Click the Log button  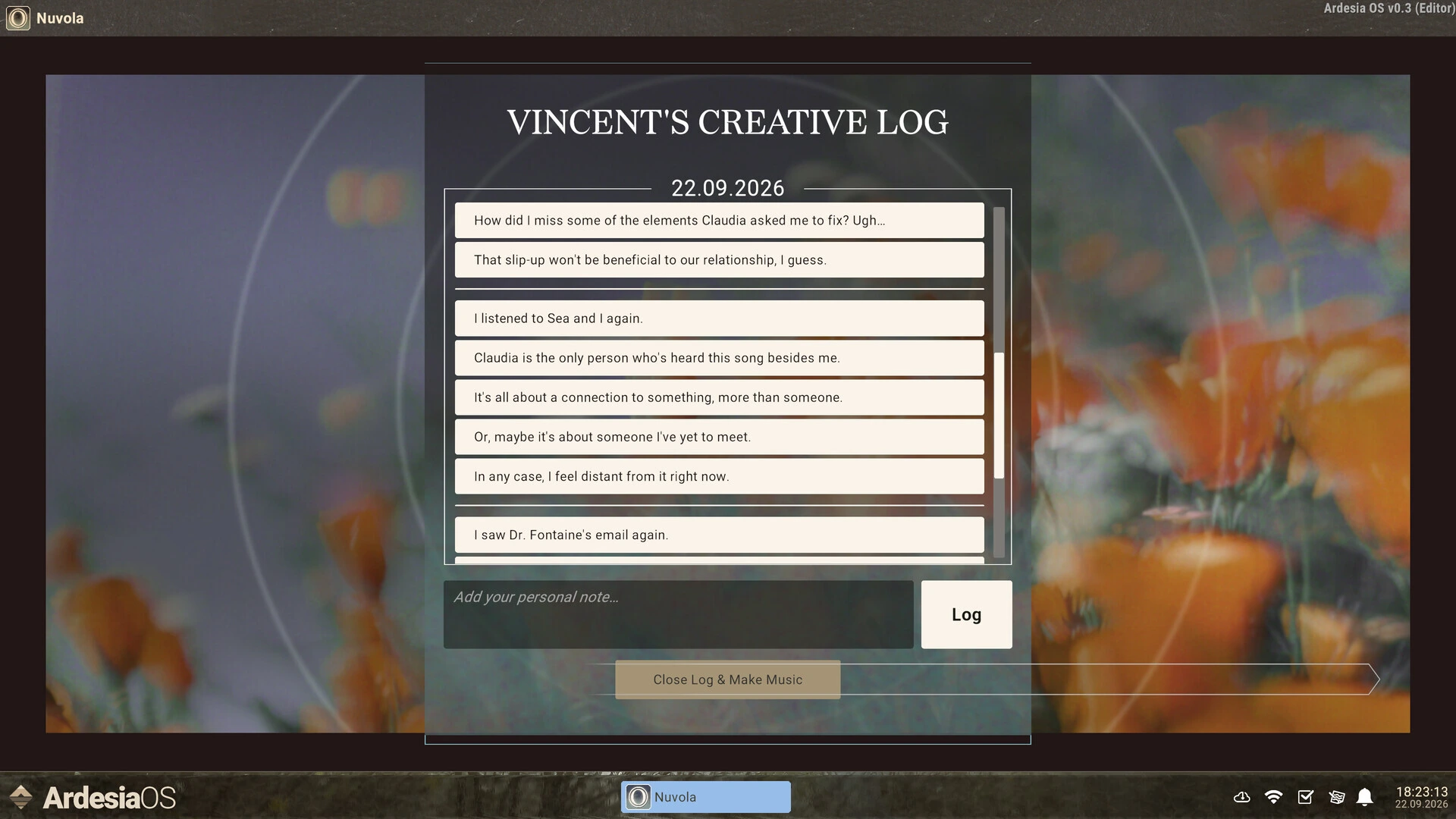[966, 614]
